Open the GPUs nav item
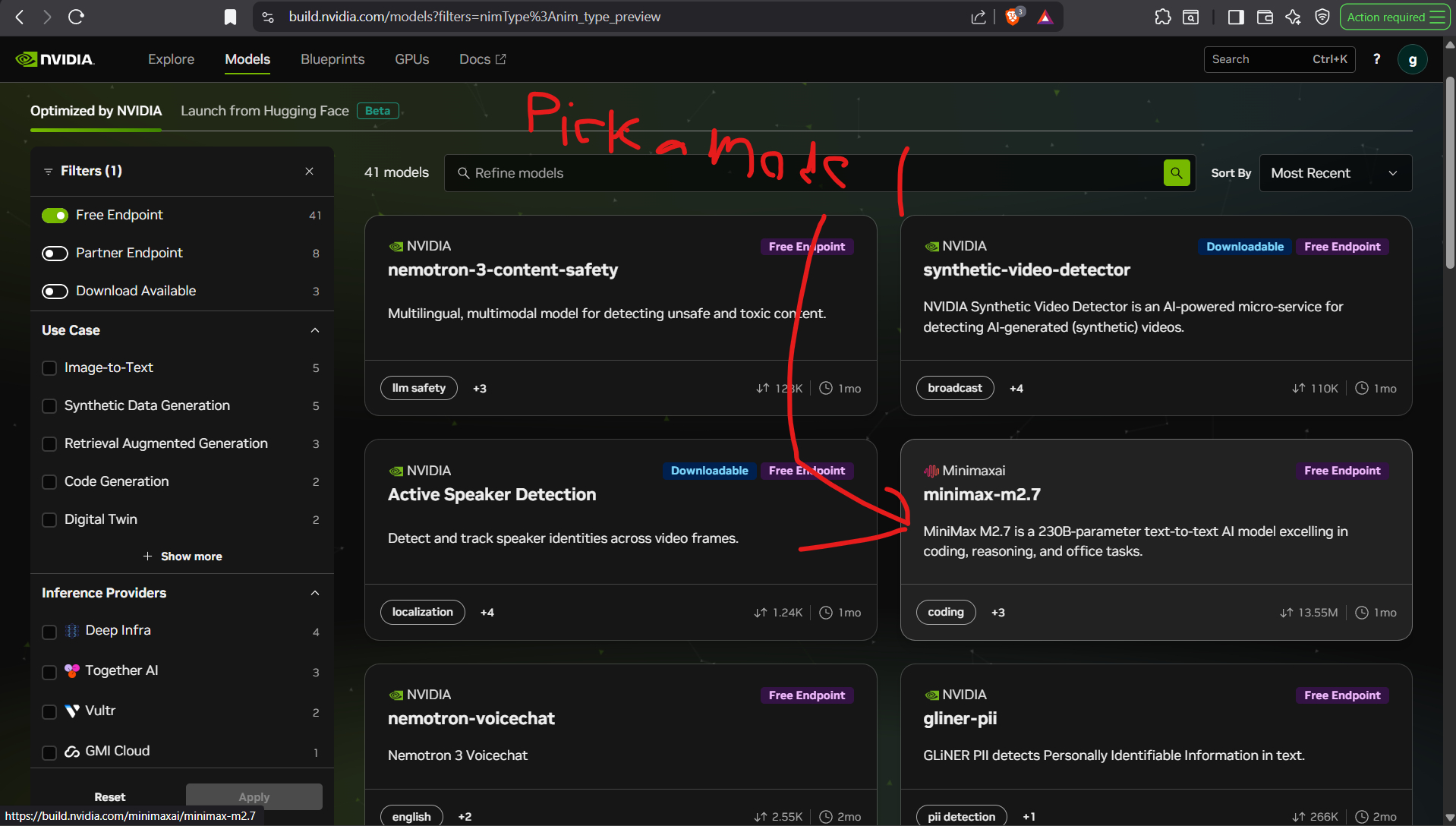 click(412, 59)
